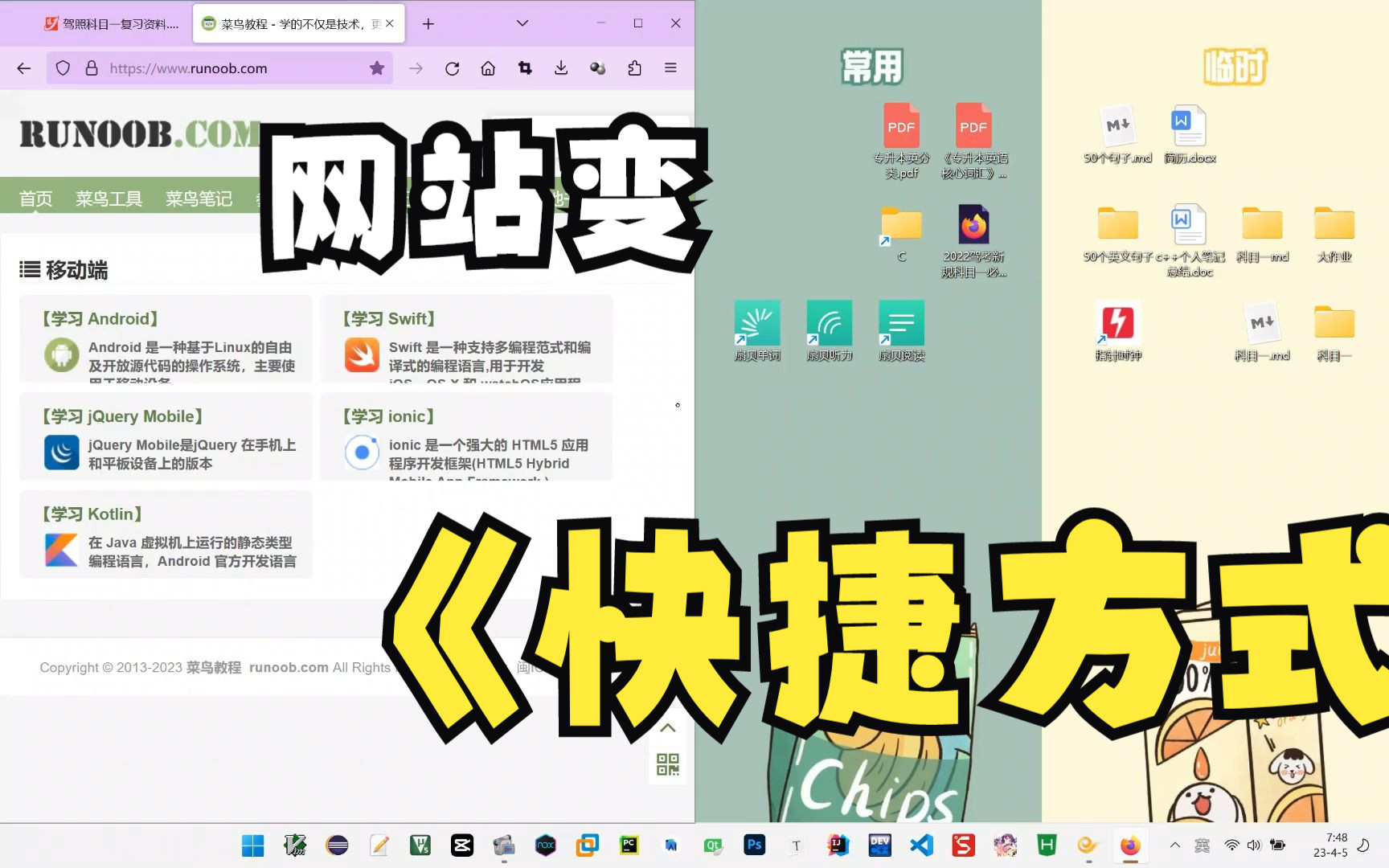Screen dimensions: 1389x868
Task: Launch the 扇贝单词 desktop shortcut
Action: pos(757,330)
